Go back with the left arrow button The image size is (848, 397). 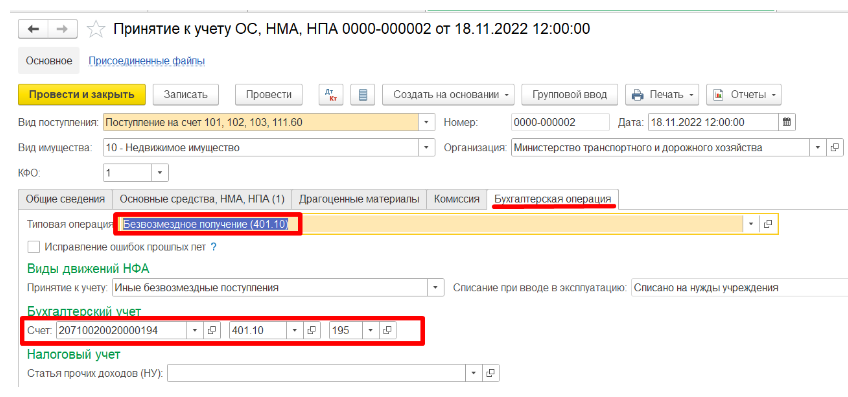point(34,29)
